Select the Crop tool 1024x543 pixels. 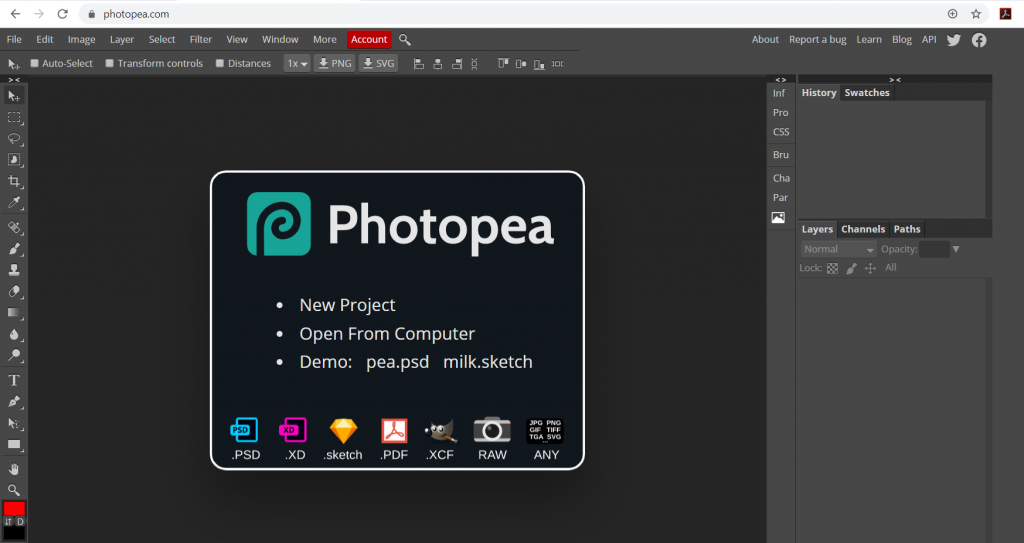(14, 181)
